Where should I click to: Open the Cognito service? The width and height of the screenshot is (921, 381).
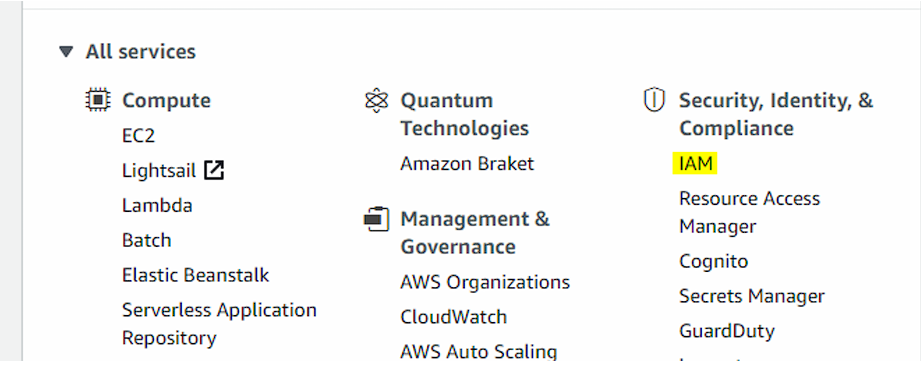714,261
